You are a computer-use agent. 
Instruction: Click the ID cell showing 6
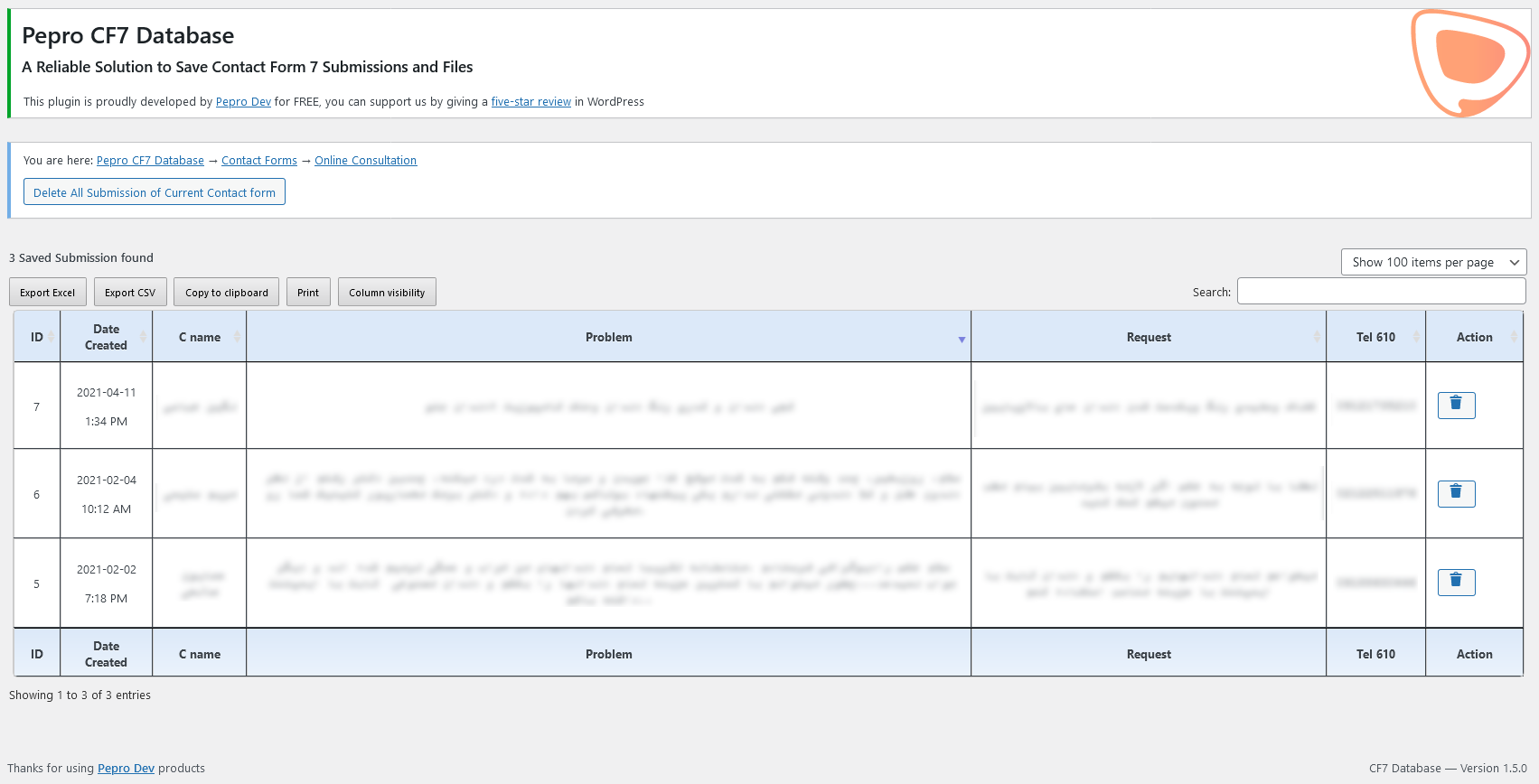37,494
